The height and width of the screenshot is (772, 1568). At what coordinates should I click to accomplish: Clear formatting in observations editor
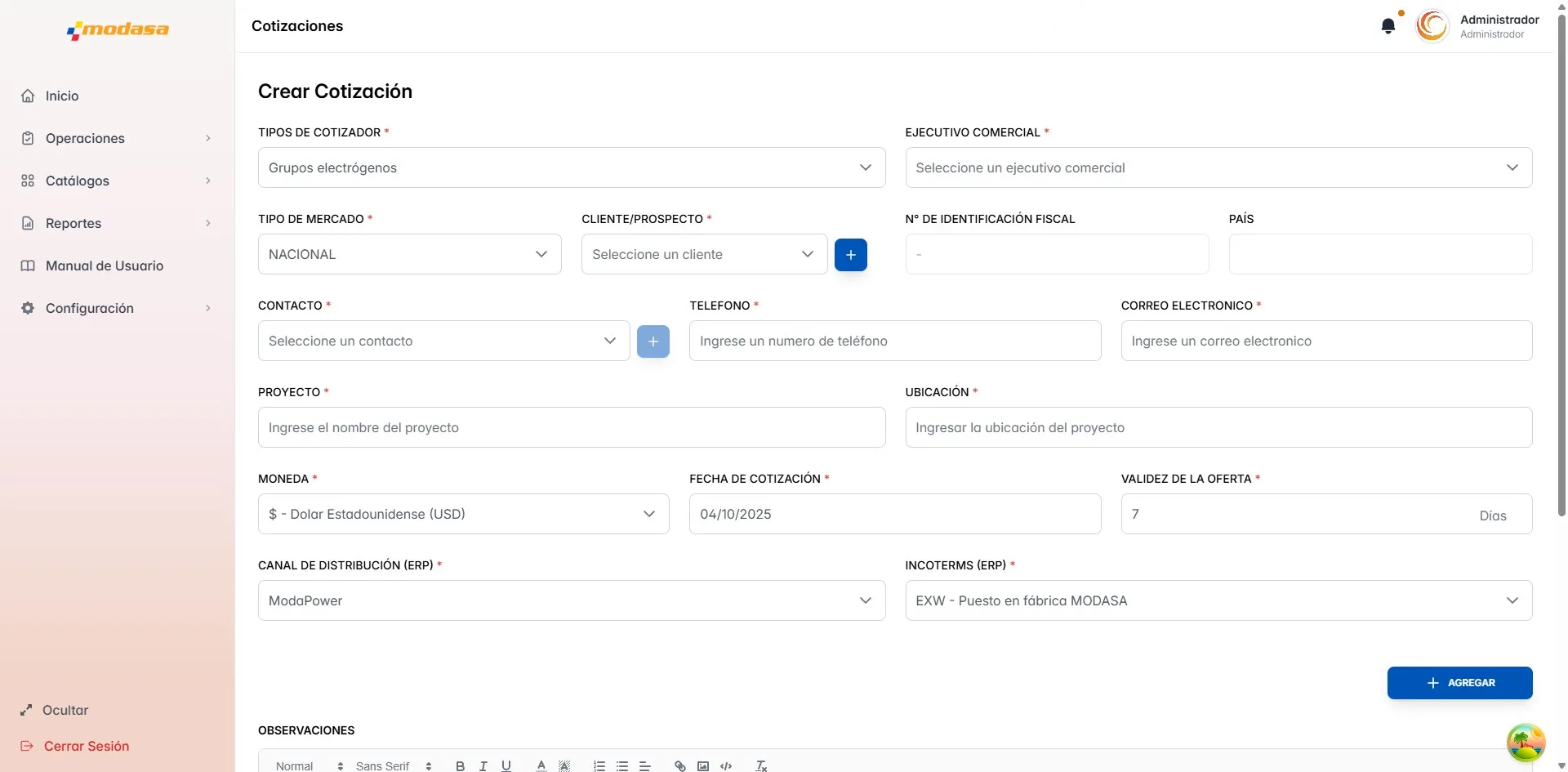pyautogui.click(x=761, y=765)
